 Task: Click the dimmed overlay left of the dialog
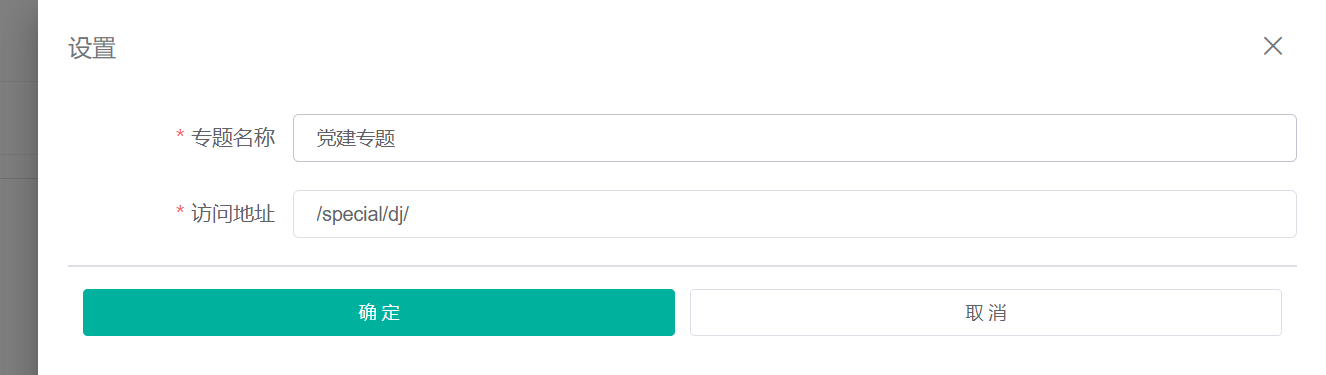18,187
